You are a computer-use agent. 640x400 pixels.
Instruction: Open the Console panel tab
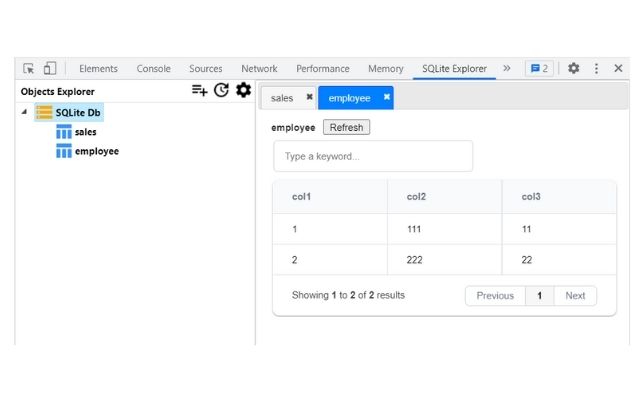pyautogui.click(x=153, y=69)
